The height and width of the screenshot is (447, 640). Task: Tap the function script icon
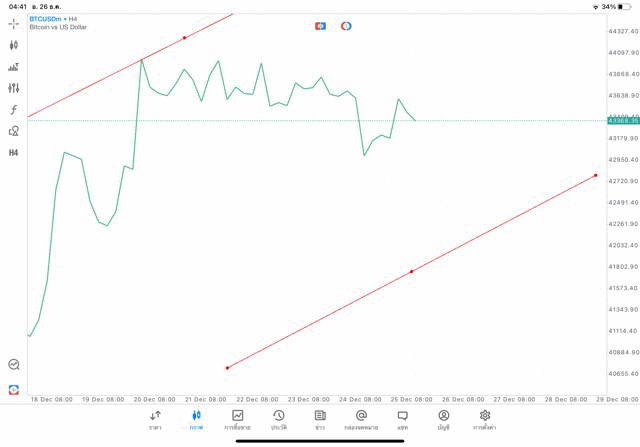[14, 110]
